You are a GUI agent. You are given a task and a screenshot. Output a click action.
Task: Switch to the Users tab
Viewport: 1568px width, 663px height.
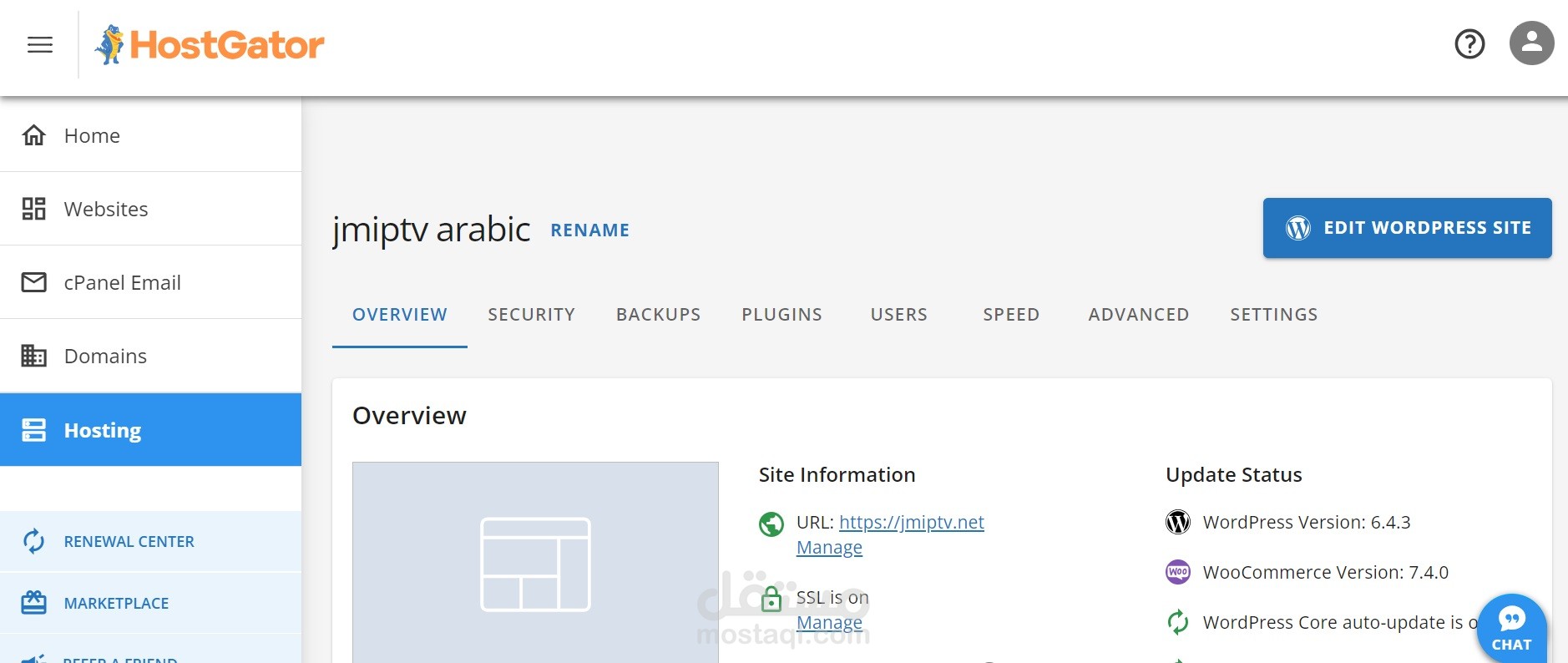click(x=899, y=315)
